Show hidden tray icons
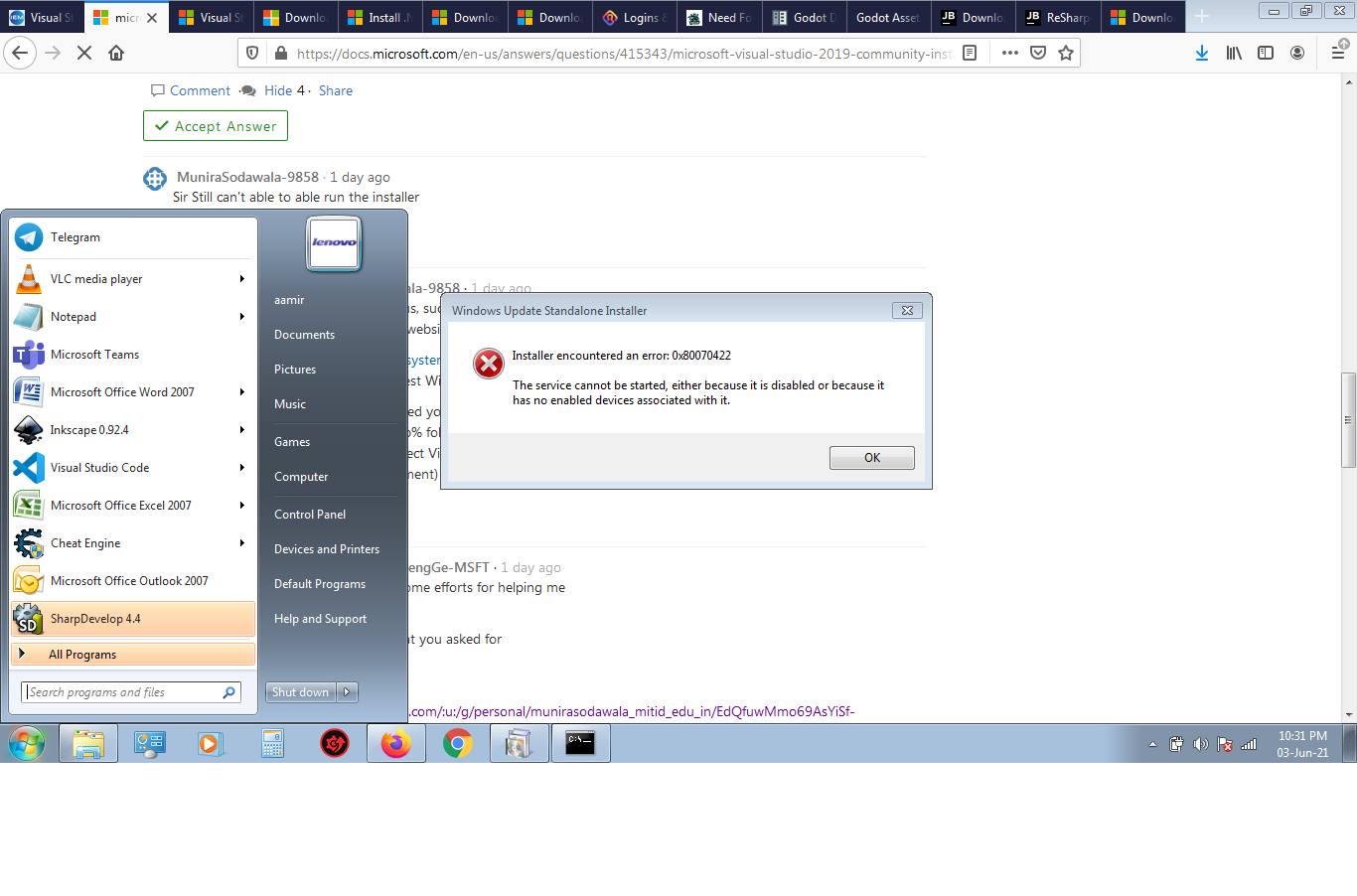The height and width of the screenshot is (896, 1357). (1152, 744)
